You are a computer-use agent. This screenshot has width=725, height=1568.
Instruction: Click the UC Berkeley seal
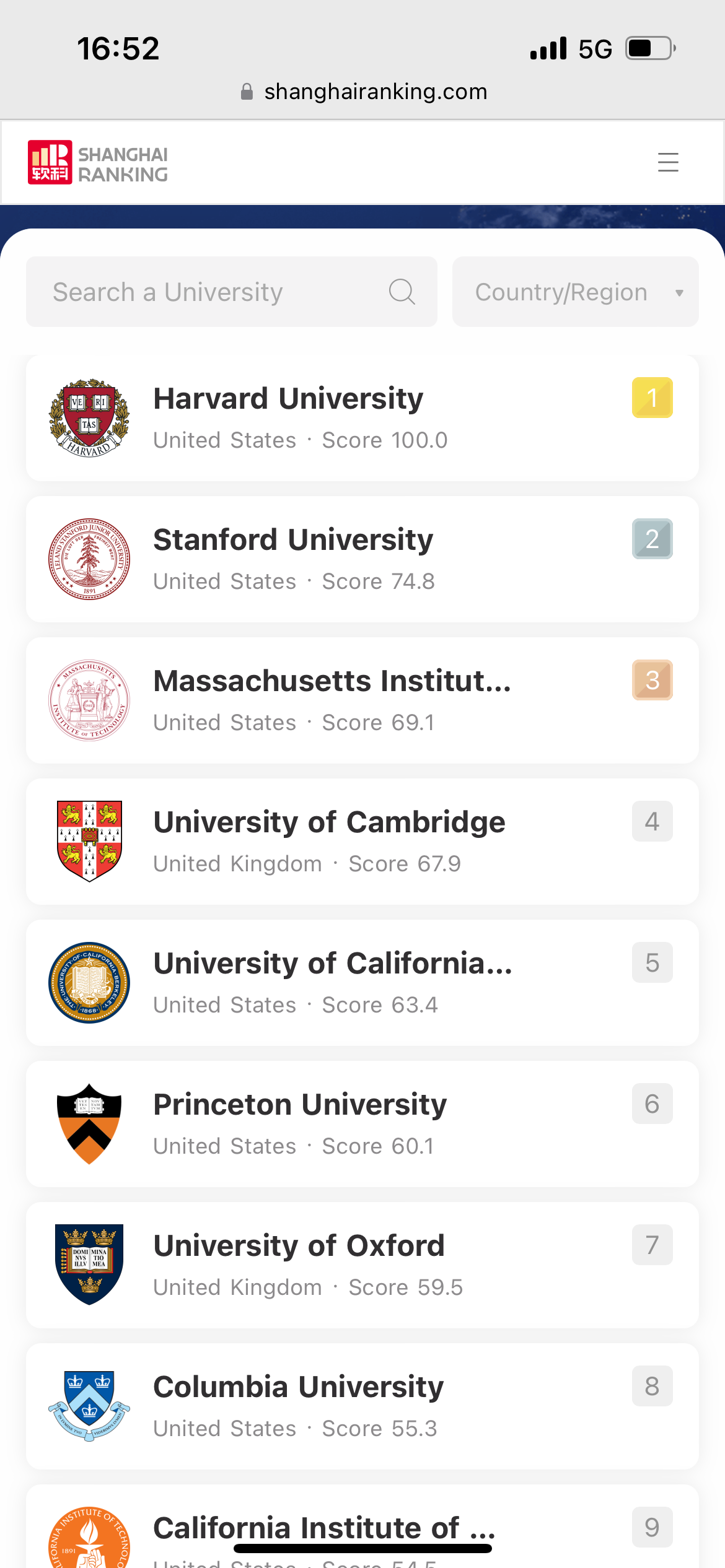(x=89, y=983)
